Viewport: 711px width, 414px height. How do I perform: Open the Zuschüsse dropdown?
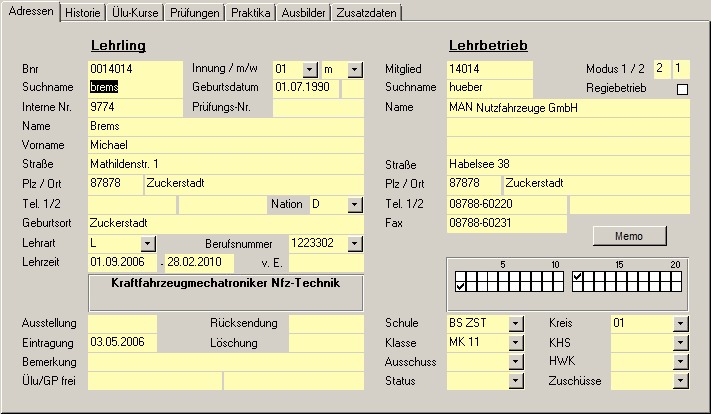point(681,381)
